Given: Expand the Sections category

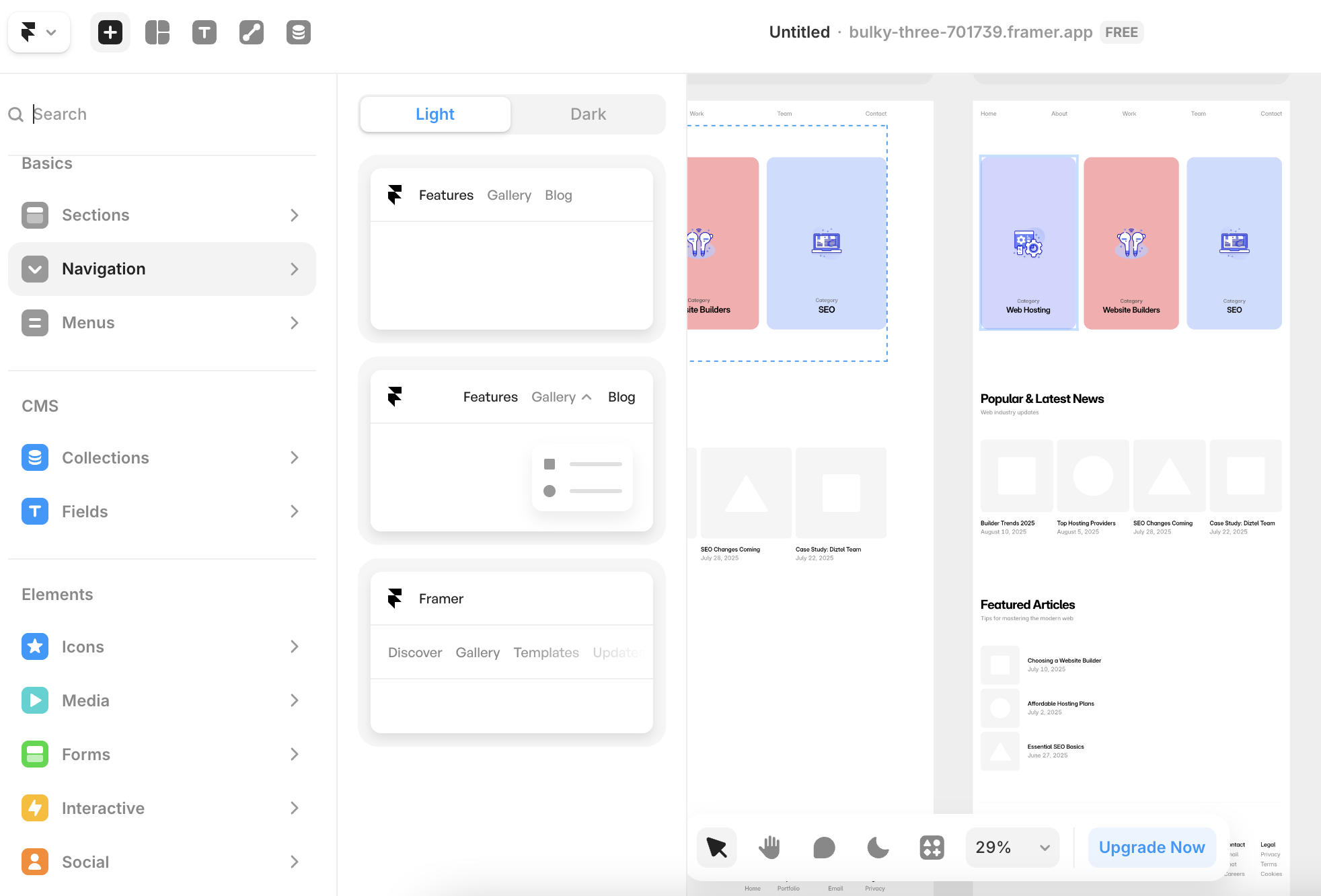Looking at the screenshot, I should [161, 215].
